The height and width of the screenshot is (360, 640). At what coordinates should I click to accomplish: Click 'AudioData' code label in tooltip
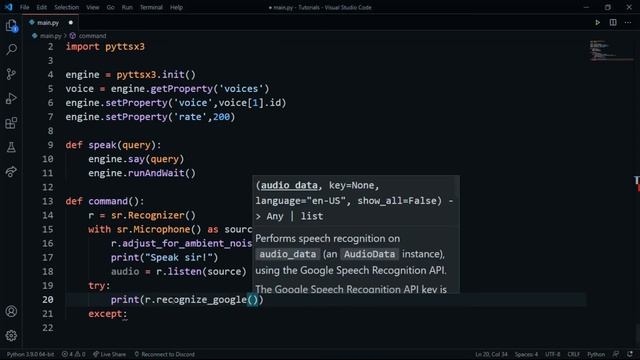[x=369, y=254]
